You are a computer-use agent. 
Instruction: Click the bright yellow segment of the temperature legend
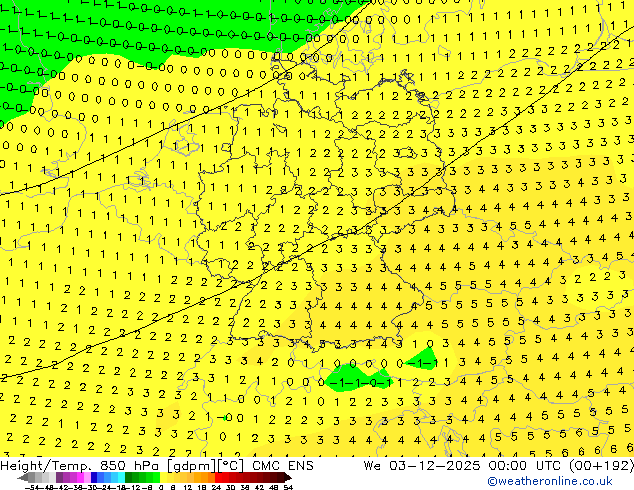click(x=163, y=478)
